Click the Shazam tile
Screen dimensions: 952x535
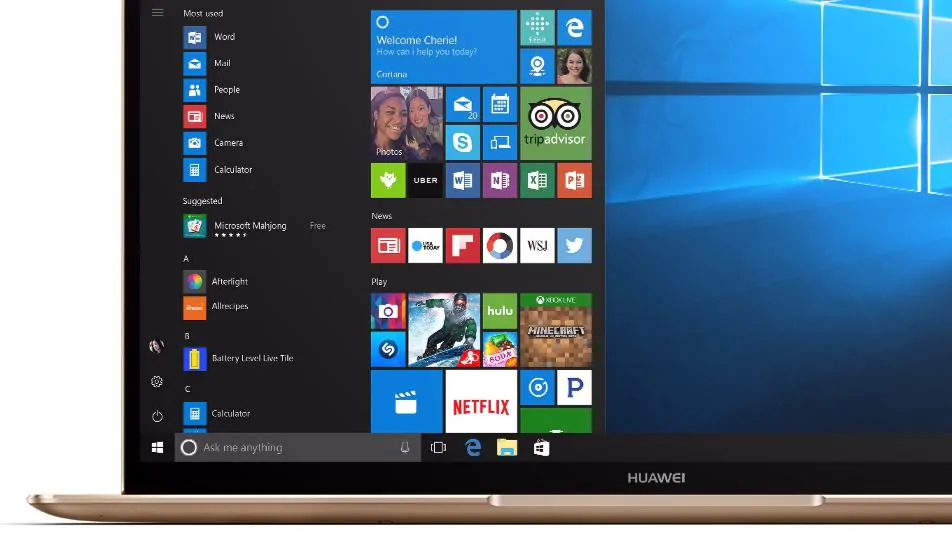point(388,349)
